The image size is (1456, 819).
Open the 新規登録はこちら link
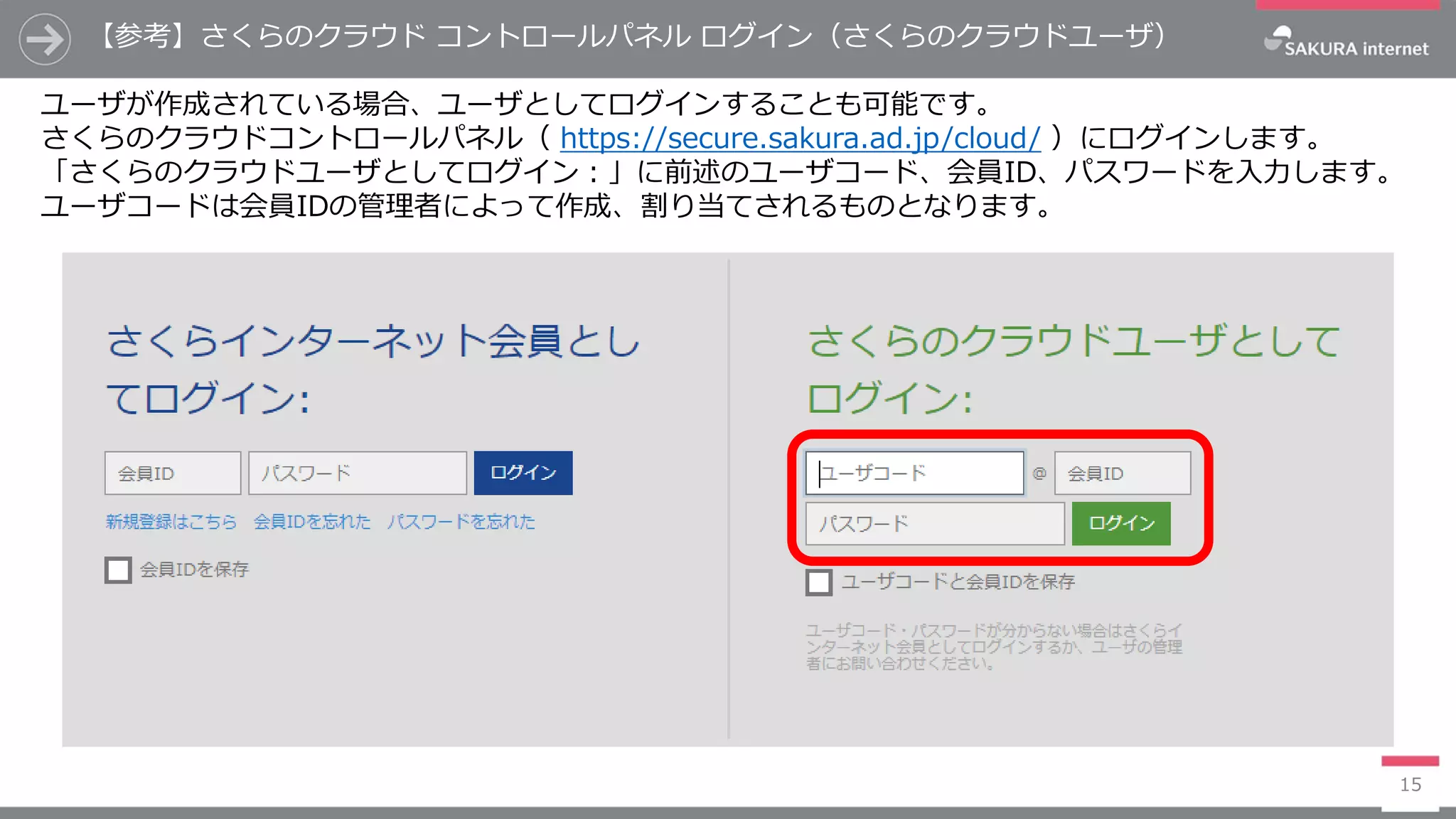tap(171, 522)
